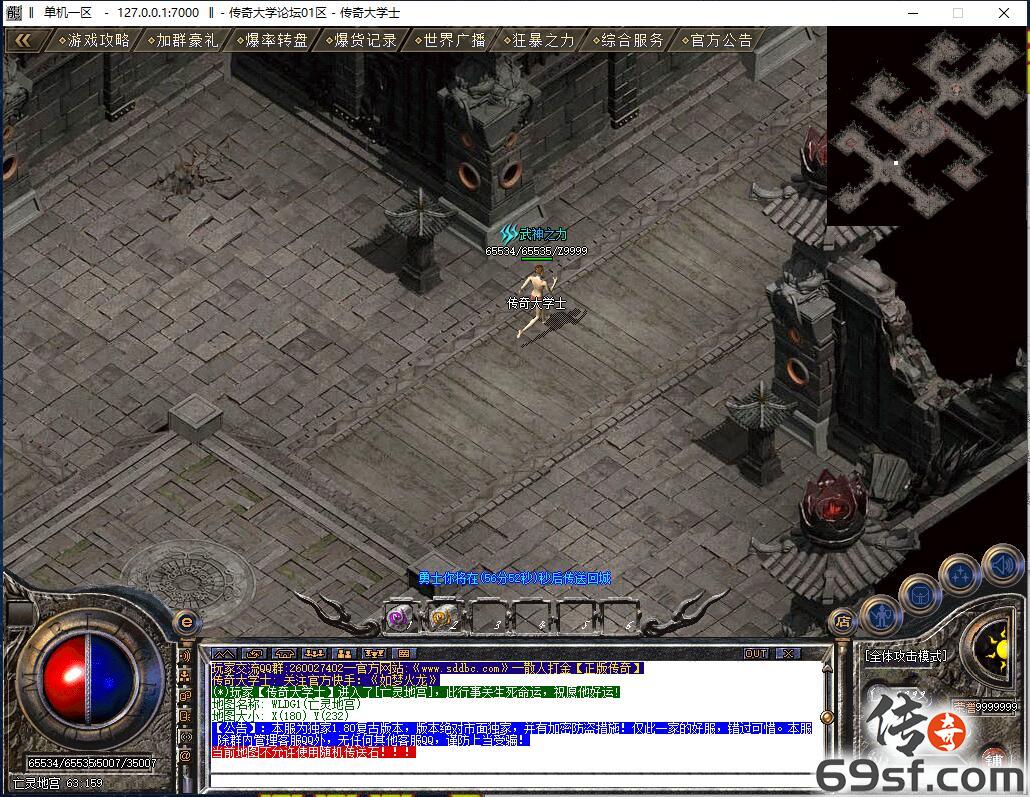Open the 狂暴之力 menu
Viewport: 1030px width, 797px height.
(540, 41)
